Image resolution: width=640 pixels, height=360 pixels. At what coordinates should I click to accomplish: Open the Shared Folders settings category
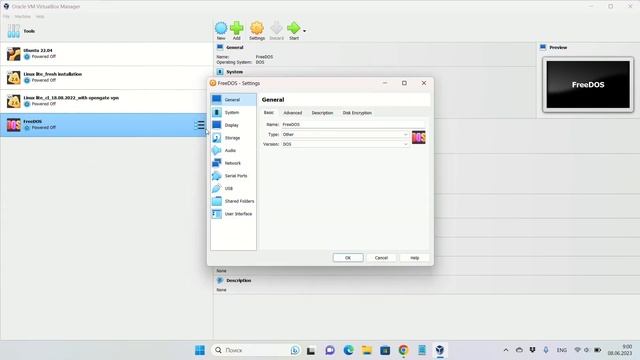pyautogui.click(x=233, y=201)
